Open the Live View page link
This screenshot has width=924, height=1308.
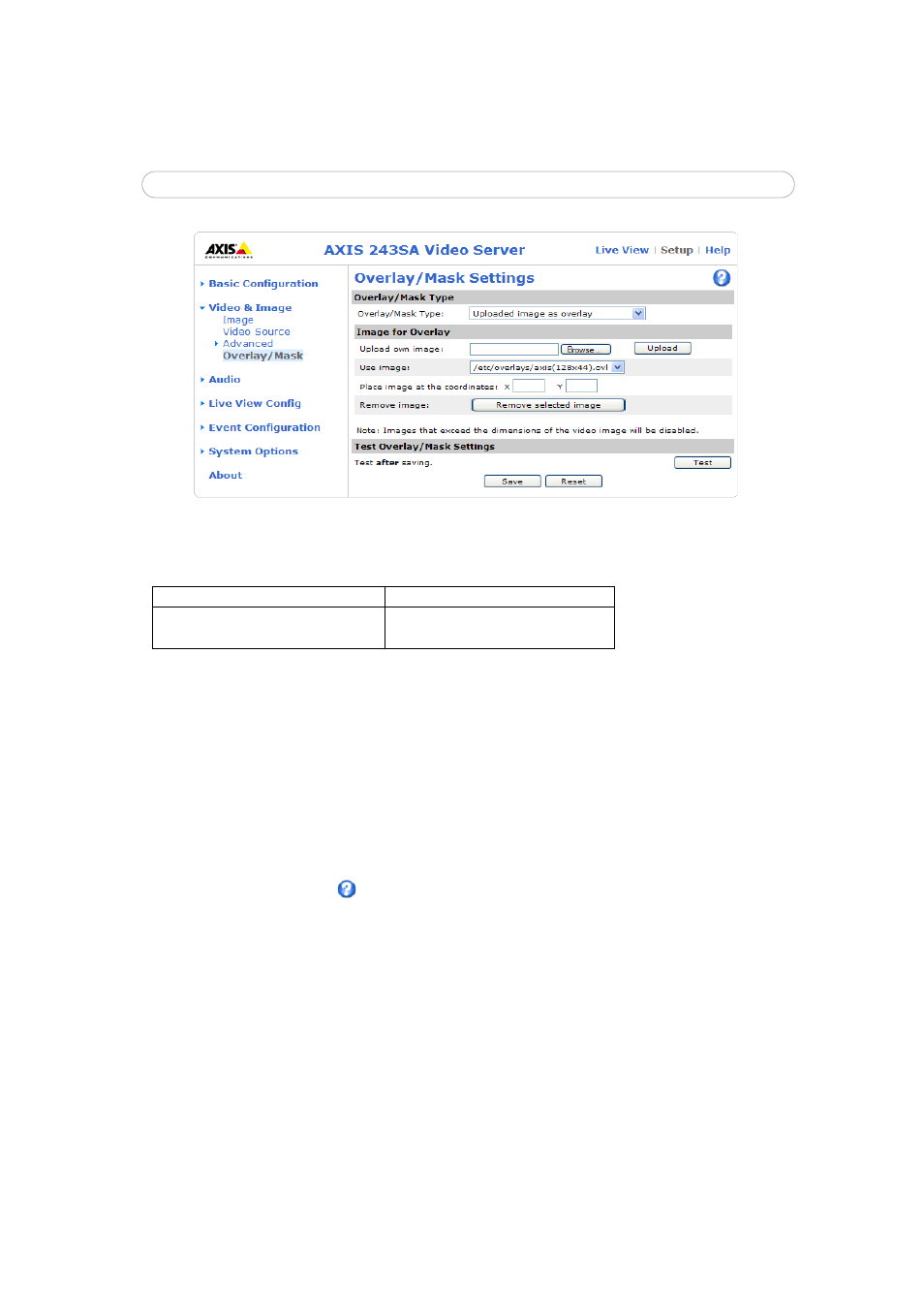point(622,250)
